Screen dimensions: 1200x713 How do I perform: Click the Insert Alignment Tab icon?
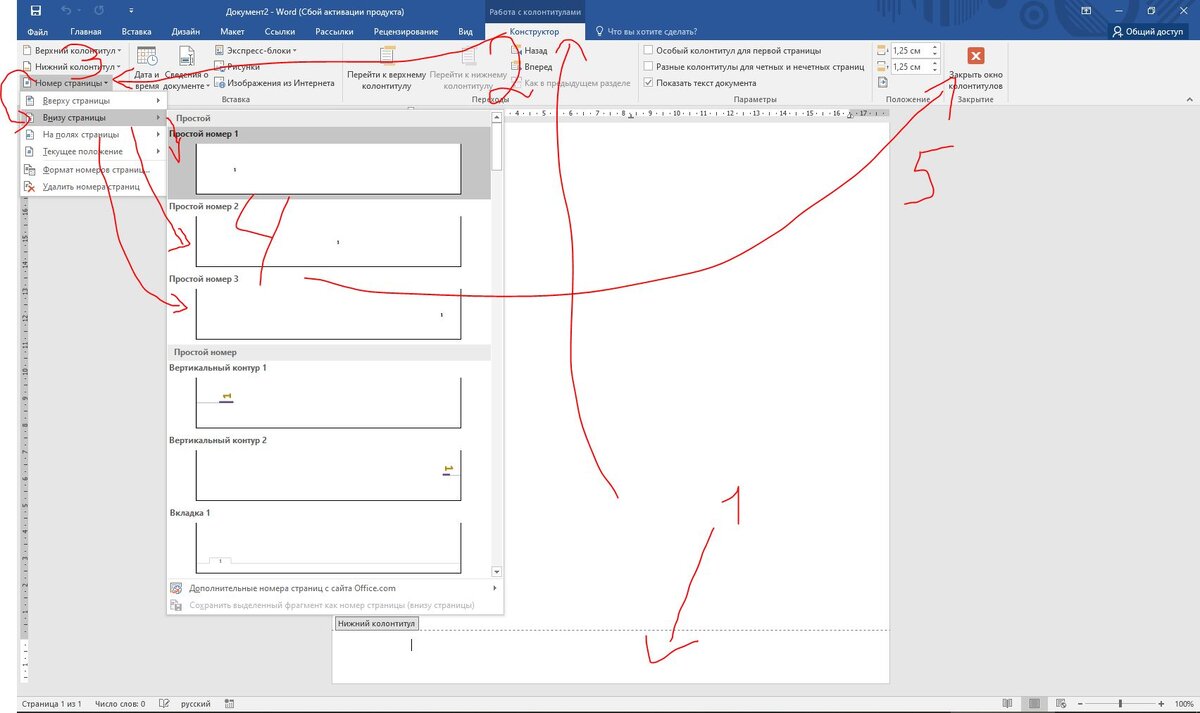coord(882,84)
